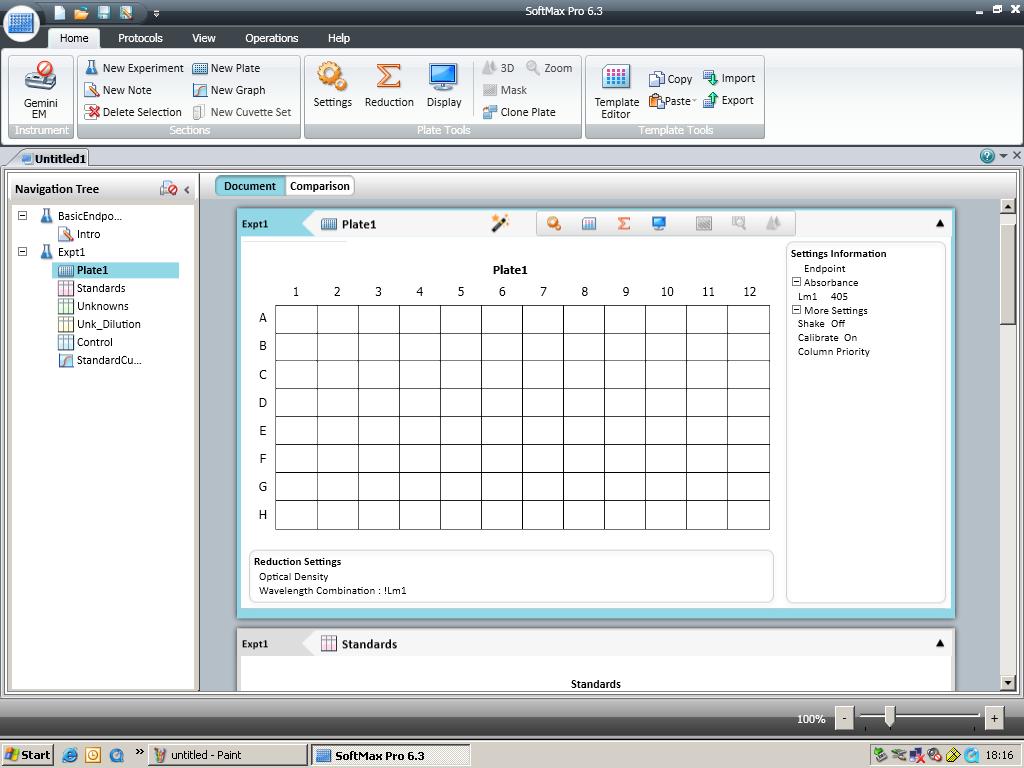
Task: Click the 3D plate tool
Action: point(498,68)
